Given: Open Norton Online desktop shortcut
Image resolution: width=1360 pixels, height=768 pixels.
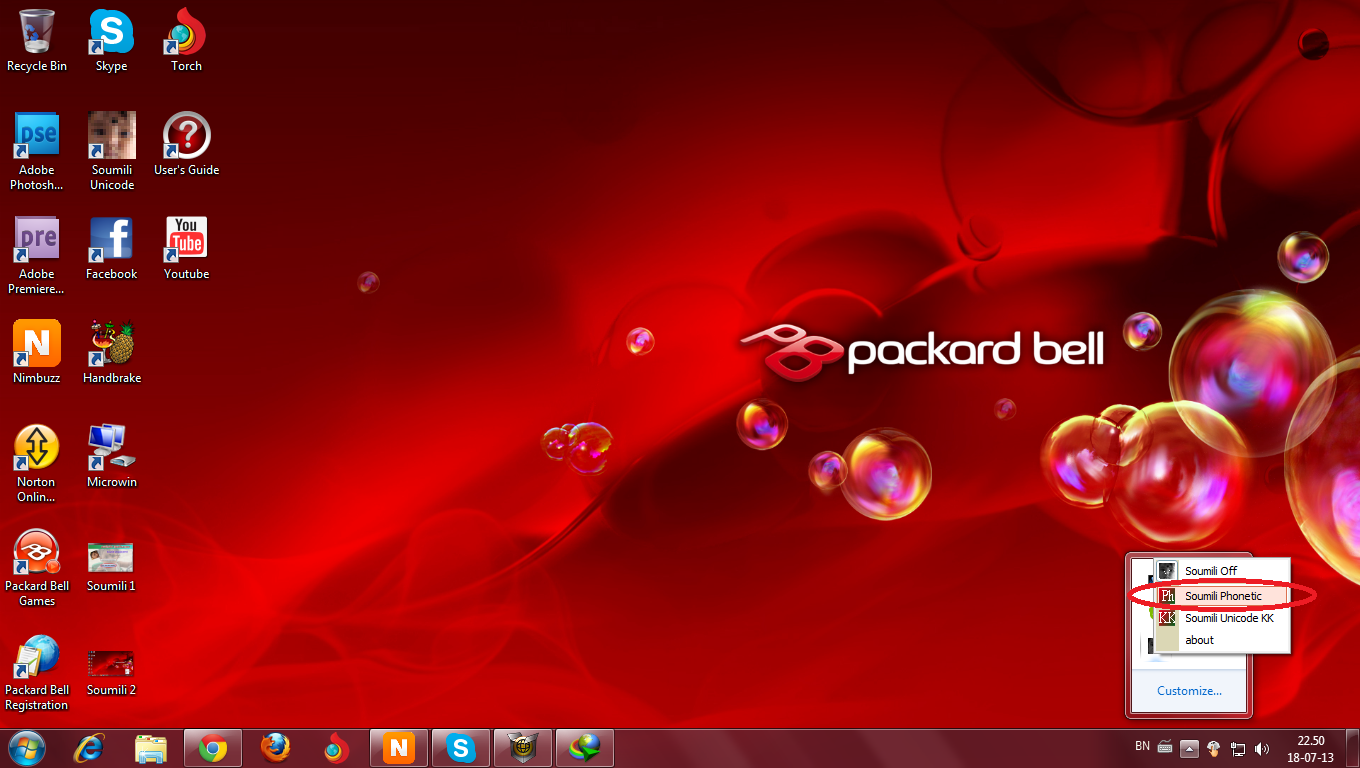Looking at the screenshot, I should (x=37, y=463).
